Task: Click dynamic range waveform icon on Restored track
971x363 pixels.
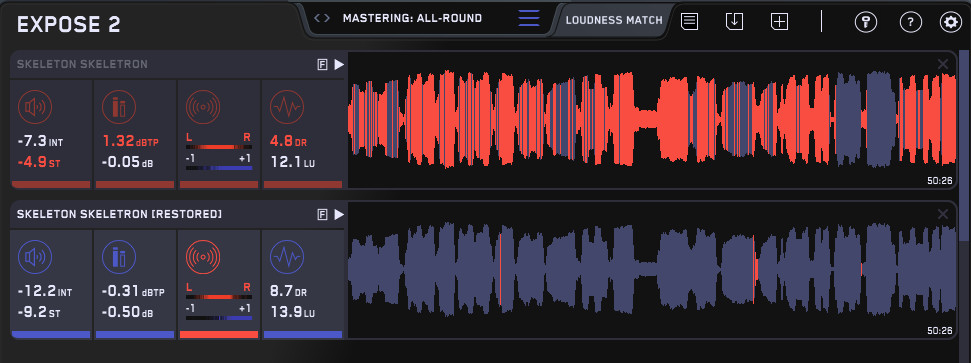Action: [287, 258]
